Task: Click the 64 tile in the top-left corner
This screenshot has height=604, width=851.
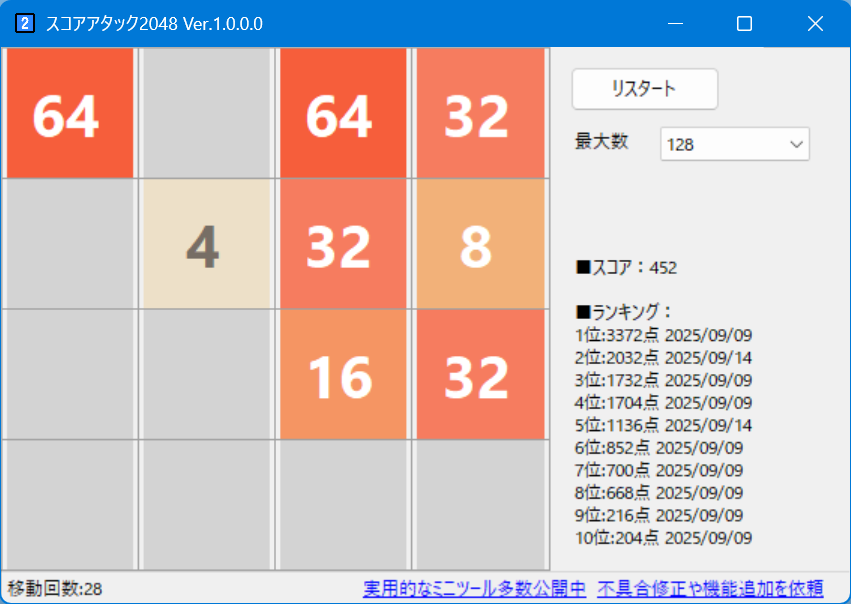Action: tap(69, 112)
